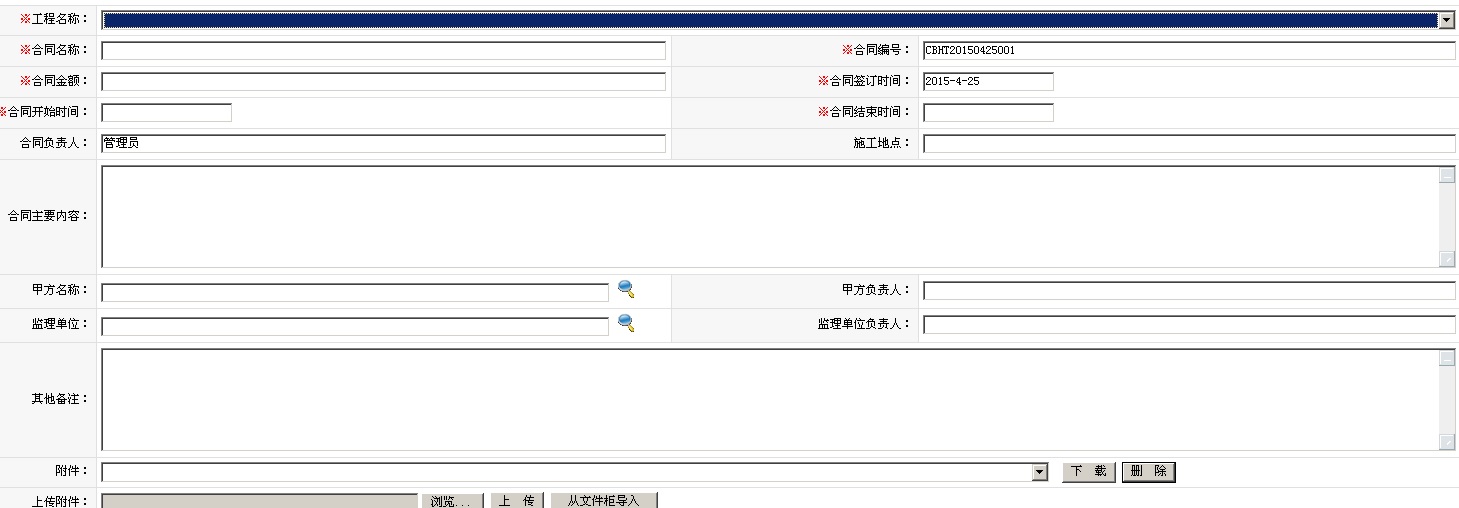
Task: Click the 合同结束时间 date field
Action: (x=988, y=112)
